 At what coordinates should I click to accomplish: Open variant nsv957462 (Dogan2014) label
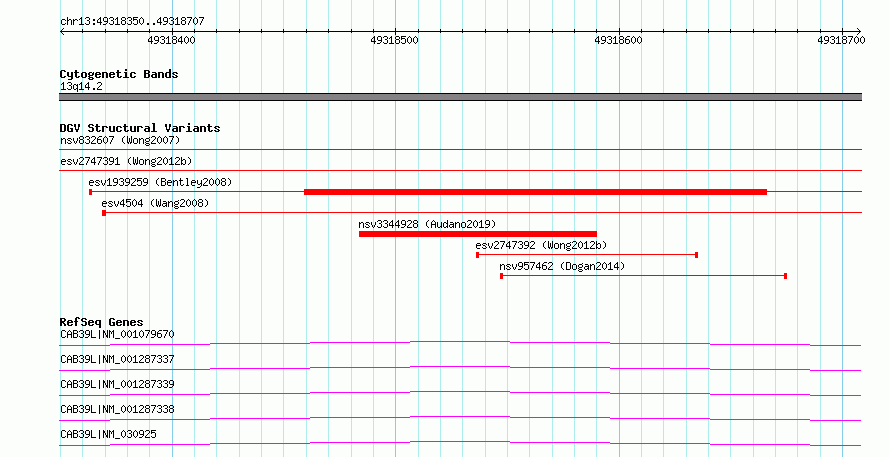[x=562, y=266]
